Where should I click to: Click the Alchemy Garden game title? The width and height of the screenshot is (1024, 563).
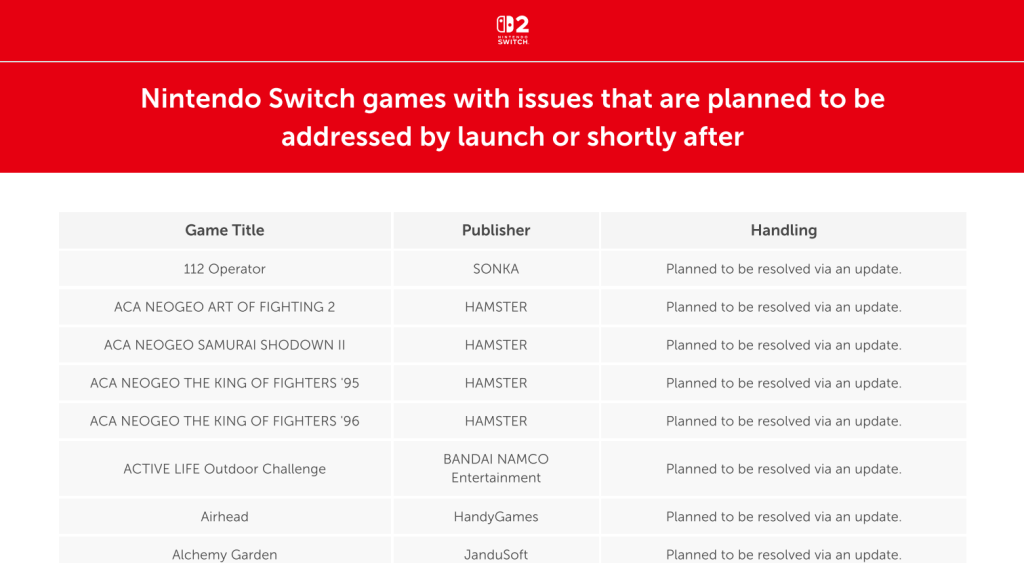click(x=225, y=555)
